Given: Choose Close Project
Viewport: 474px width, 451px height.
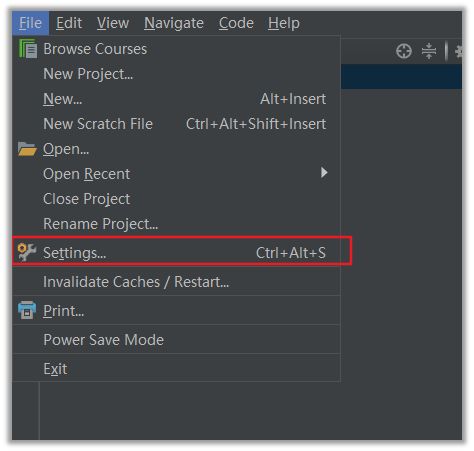Looking at the screenshot, I should [176, 199].
